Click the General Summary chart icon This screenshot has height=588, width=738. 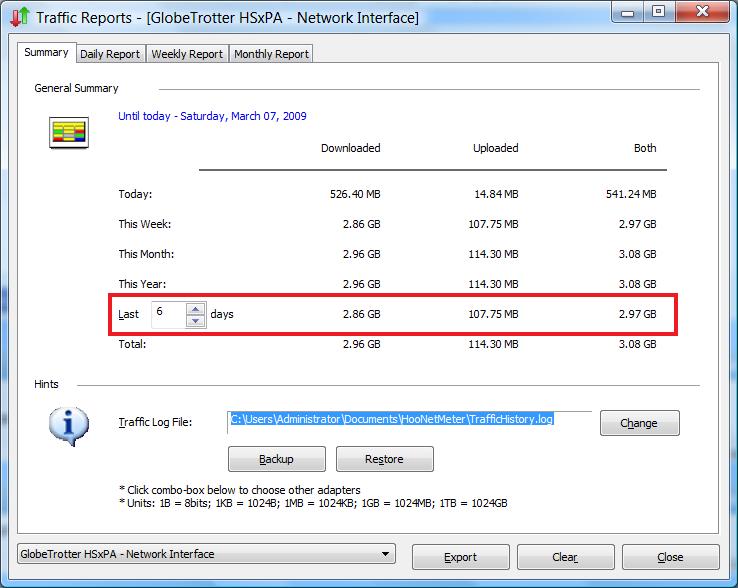pos(69,132)
